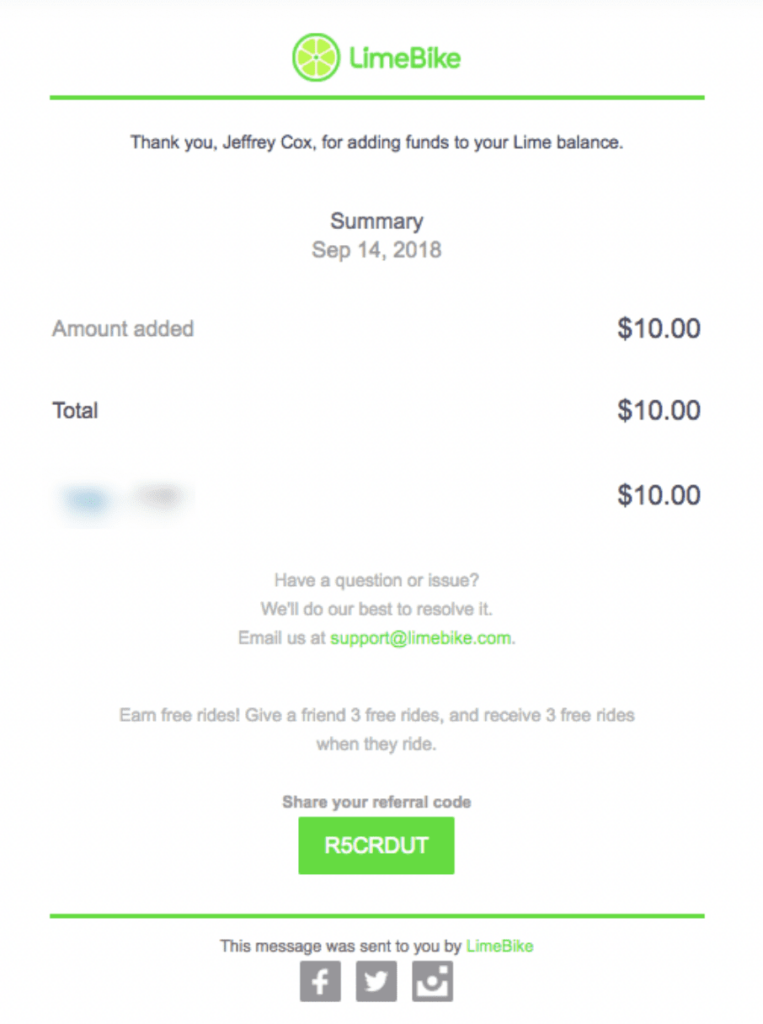Viewport: 763px width, 1024px height.
Task: Click the card charge $10.00 value
Action: pyautogui.click(x=659, y=495)
